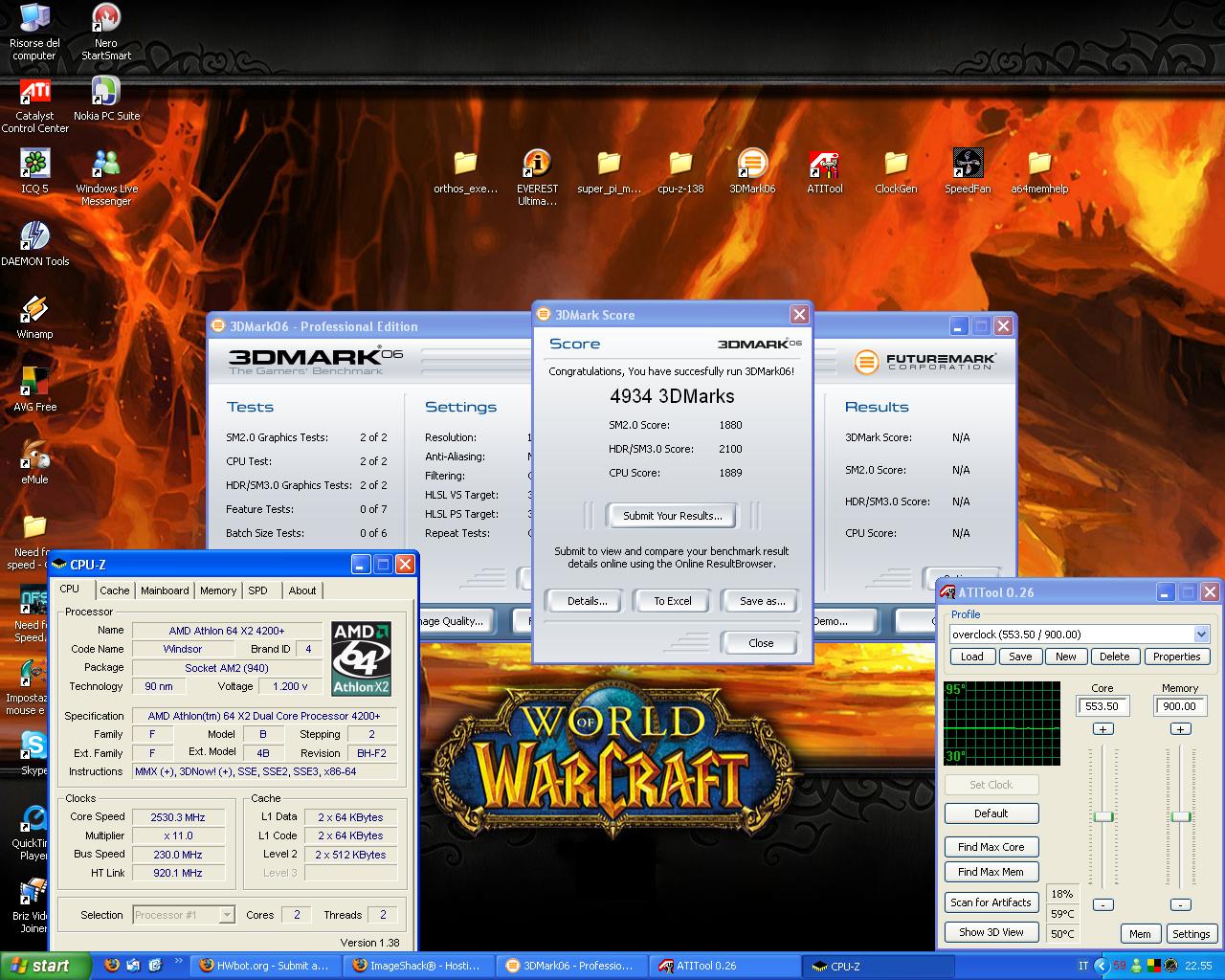The image size is (1225, 980).
Task: Click Close button in 3DMark Score dialog
Action: coord(761,643)
